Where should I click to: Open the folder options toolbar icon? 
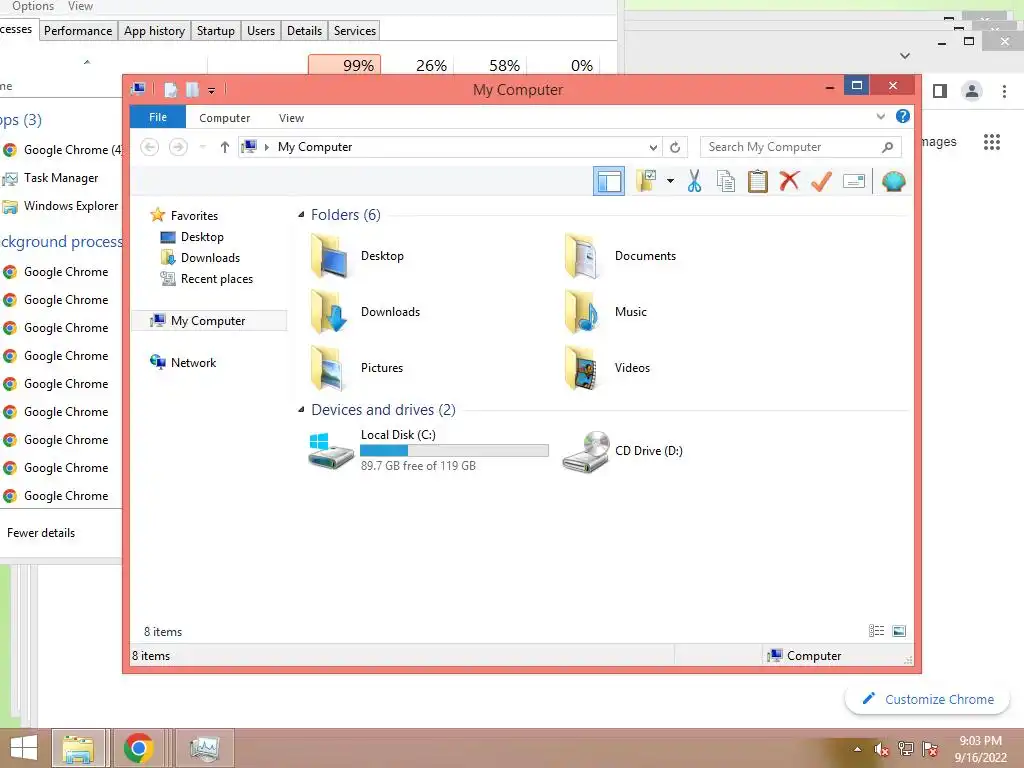coord(646,181)
